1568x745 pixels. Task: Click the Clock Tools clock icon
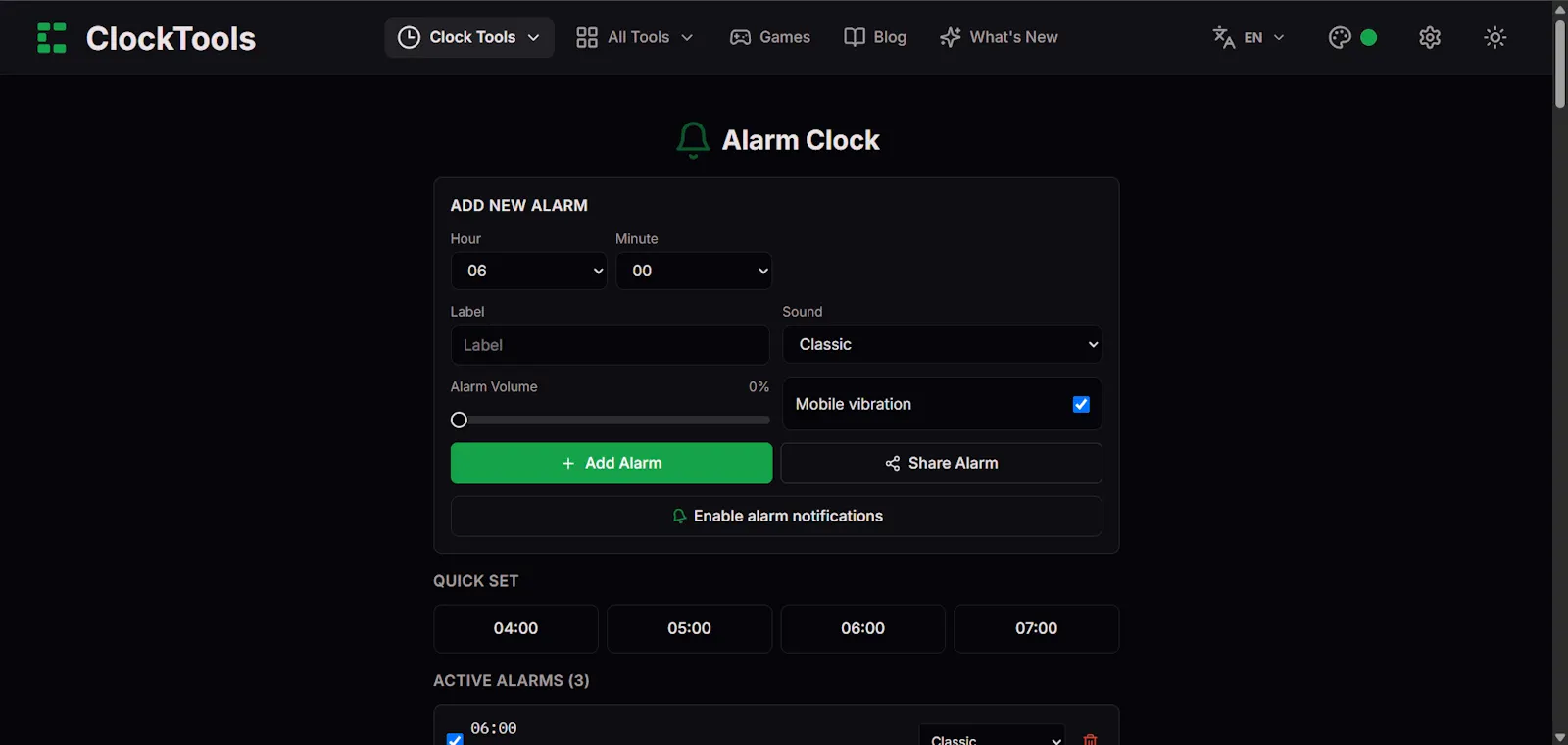click(409, 37)
